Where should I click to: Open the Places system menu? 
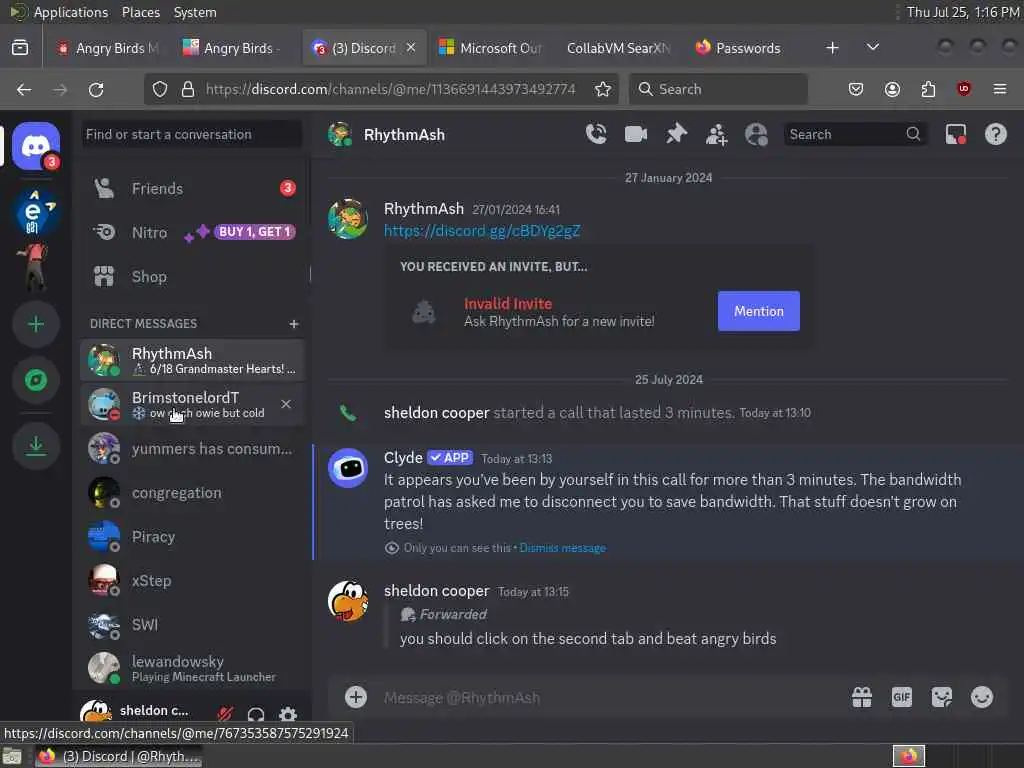point(140,12)
